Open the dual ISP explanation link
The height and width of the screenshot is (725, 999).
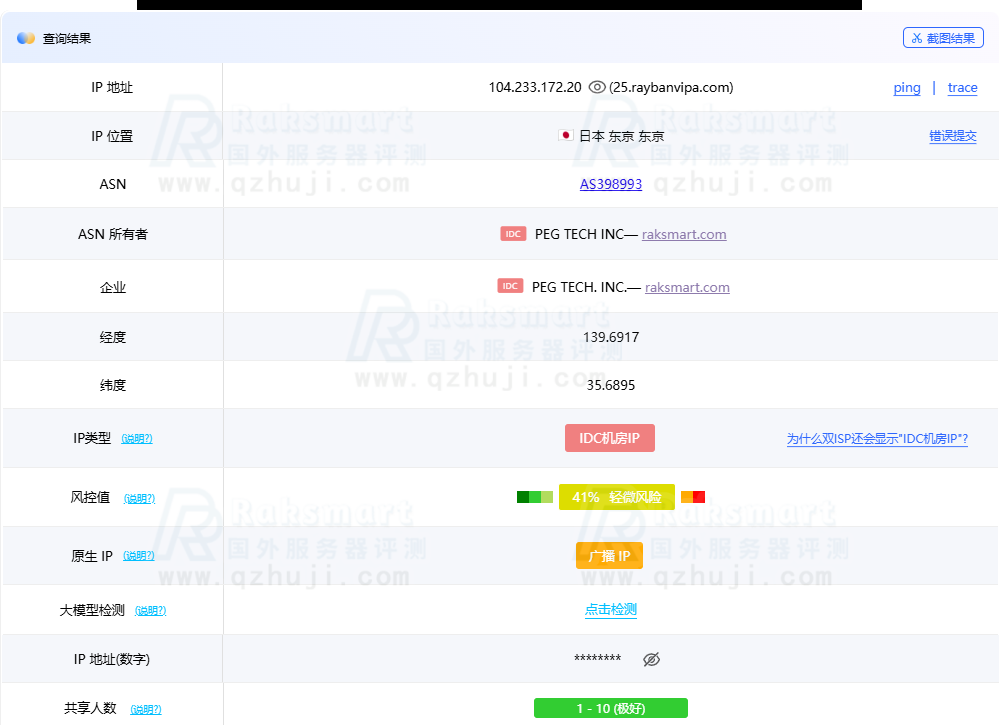877,439
